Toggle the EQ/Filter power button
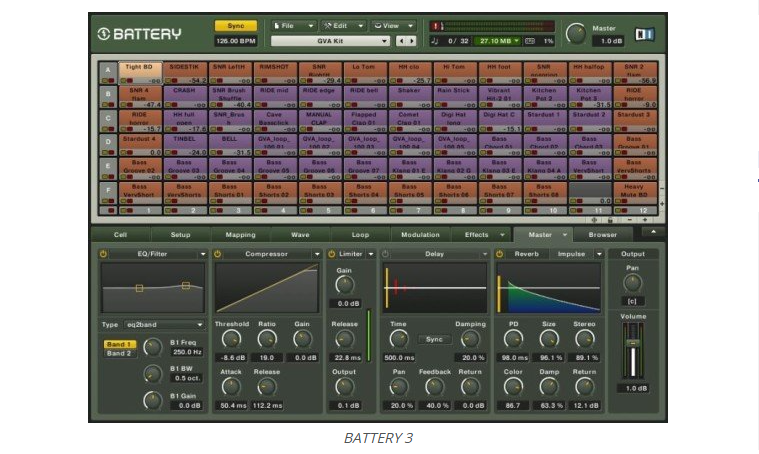 (103, 254)
